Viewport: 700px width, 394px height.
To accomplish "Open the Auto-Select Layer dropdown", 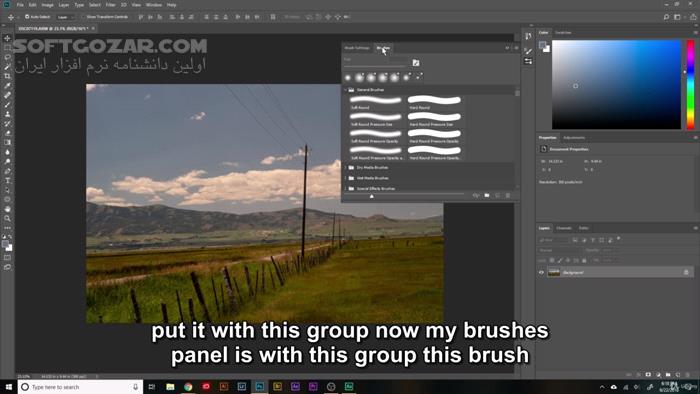I will pyautogui.click(x=66, y=17).
